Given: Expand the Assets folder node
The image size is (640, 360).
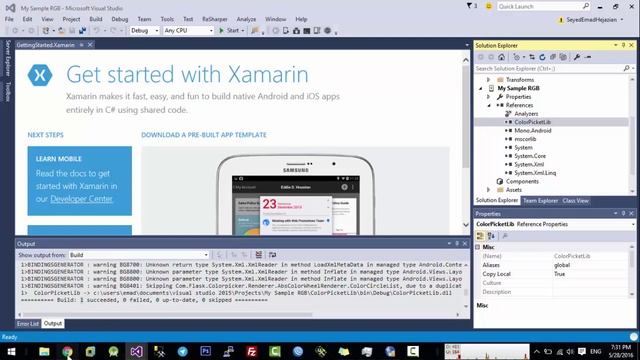Looking at the screenshot, I should coord(489,190).
